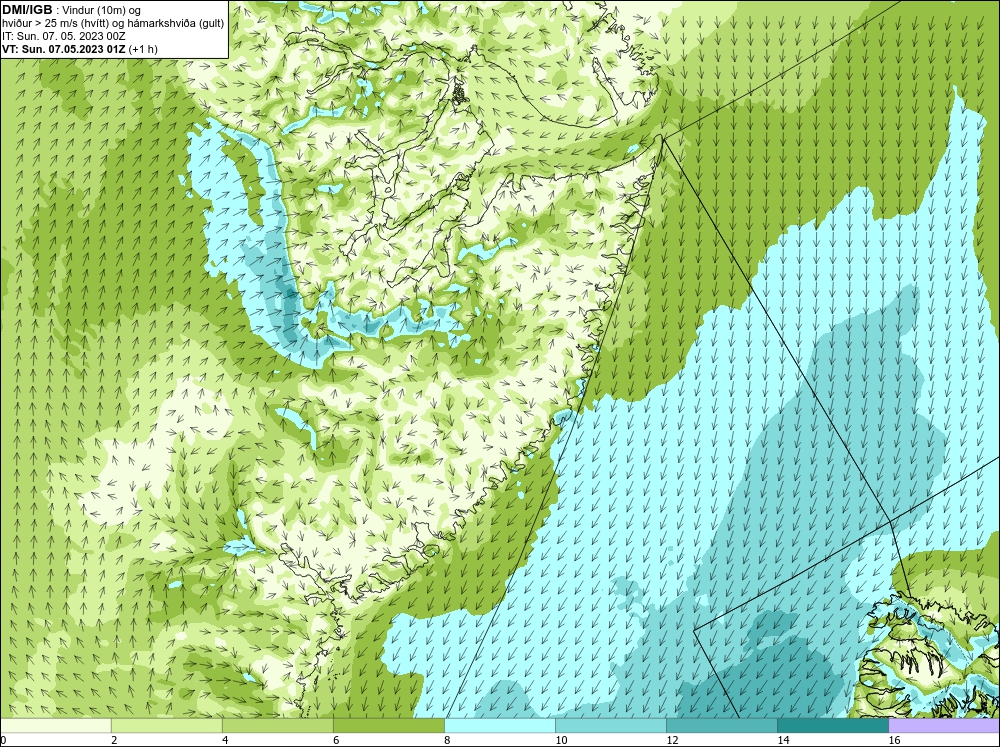
Task: Click the 10–12 m/s turquoise swatch
Action: [611, 725]
